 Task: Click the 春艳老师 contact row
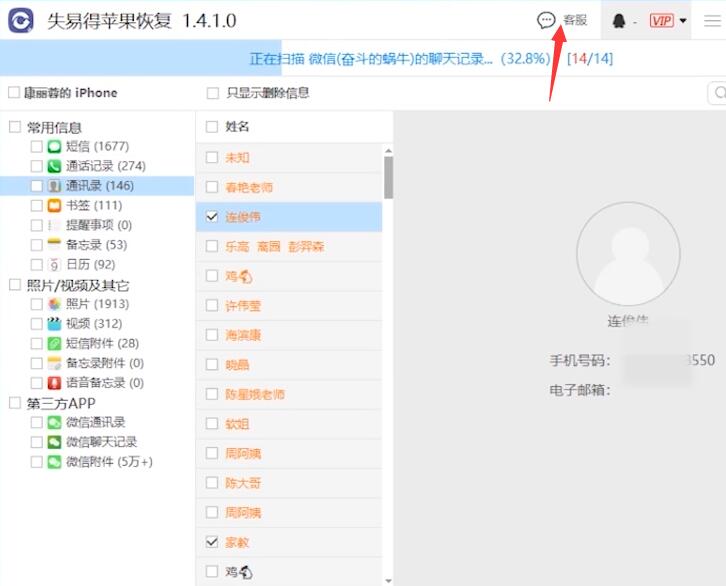tap(289, 187)
